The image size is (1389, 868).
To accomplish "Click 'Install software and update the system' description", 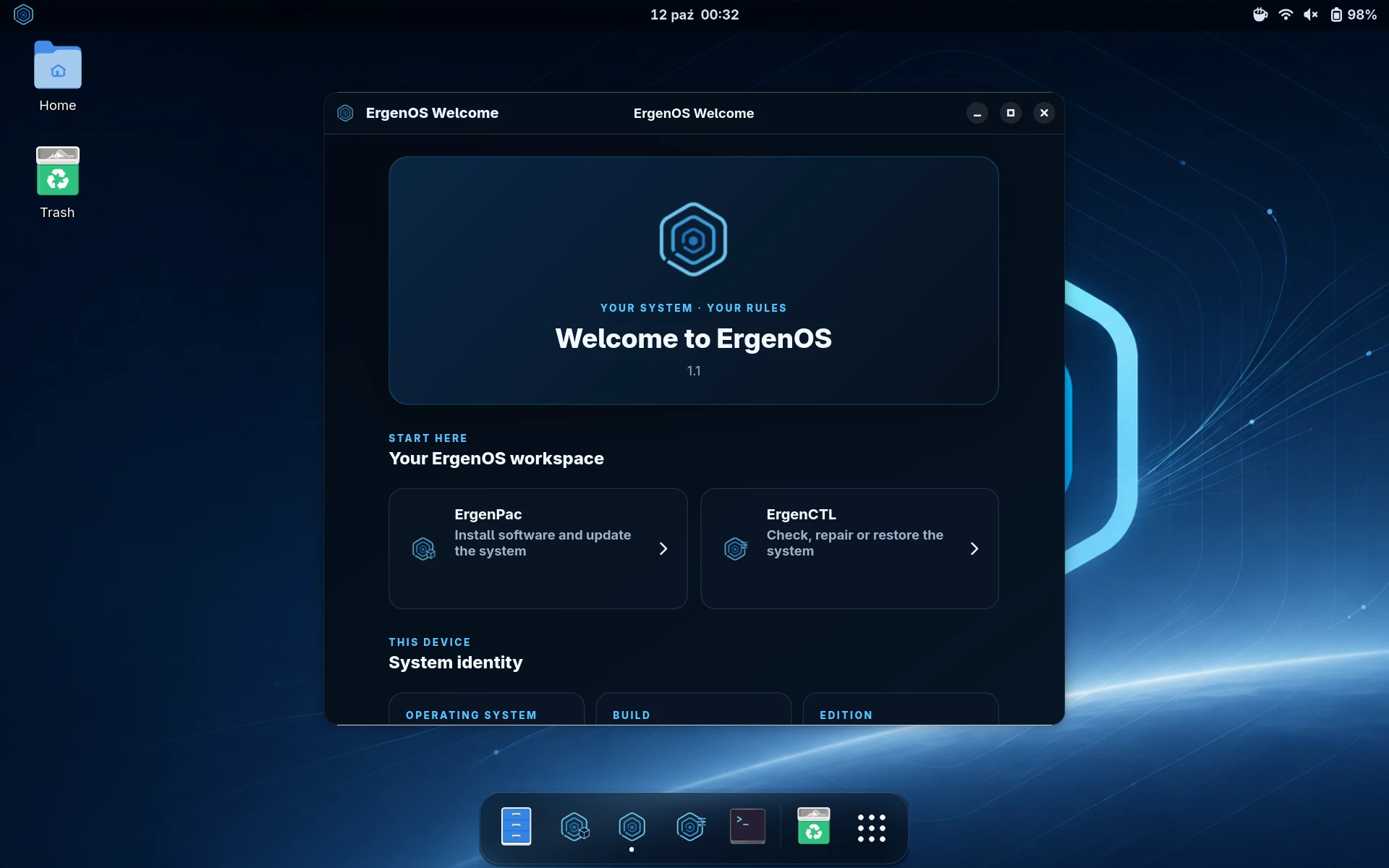I will [x=543, y=543].
